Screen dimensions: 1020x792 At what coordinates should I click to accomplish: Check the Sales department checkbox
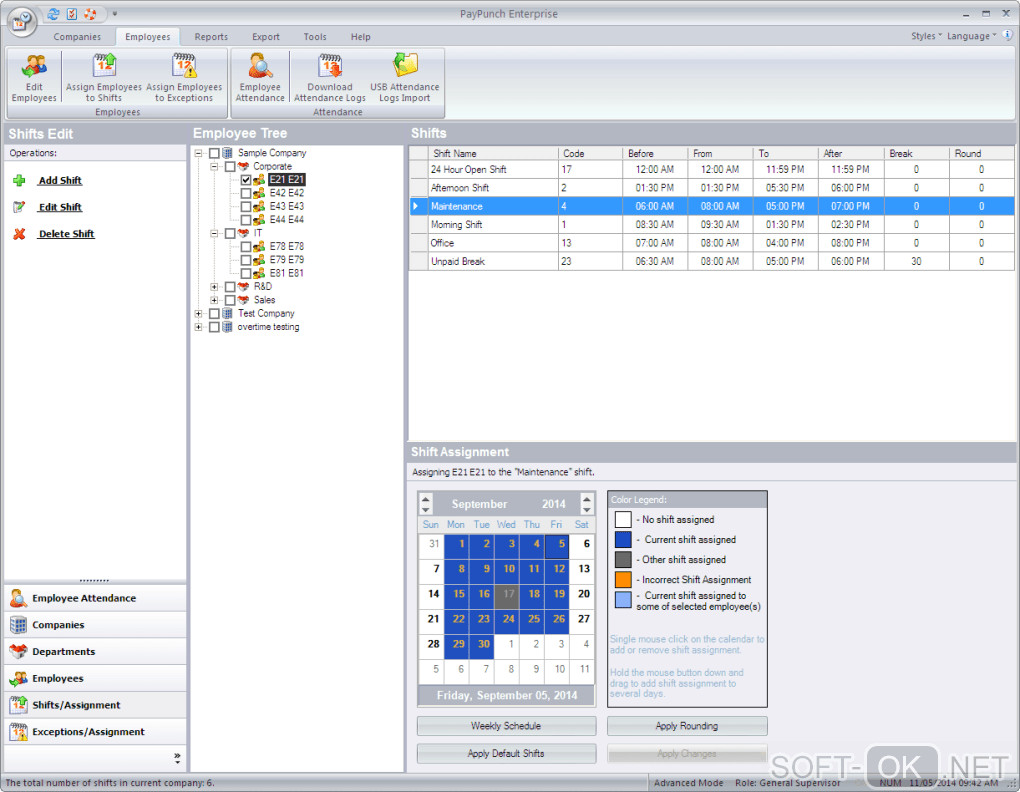[x=230, y=300]
